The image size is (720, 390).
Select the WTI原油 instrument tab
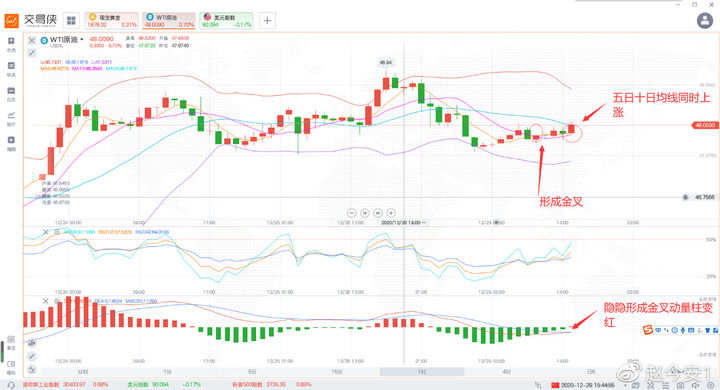(x=169, y=21)
